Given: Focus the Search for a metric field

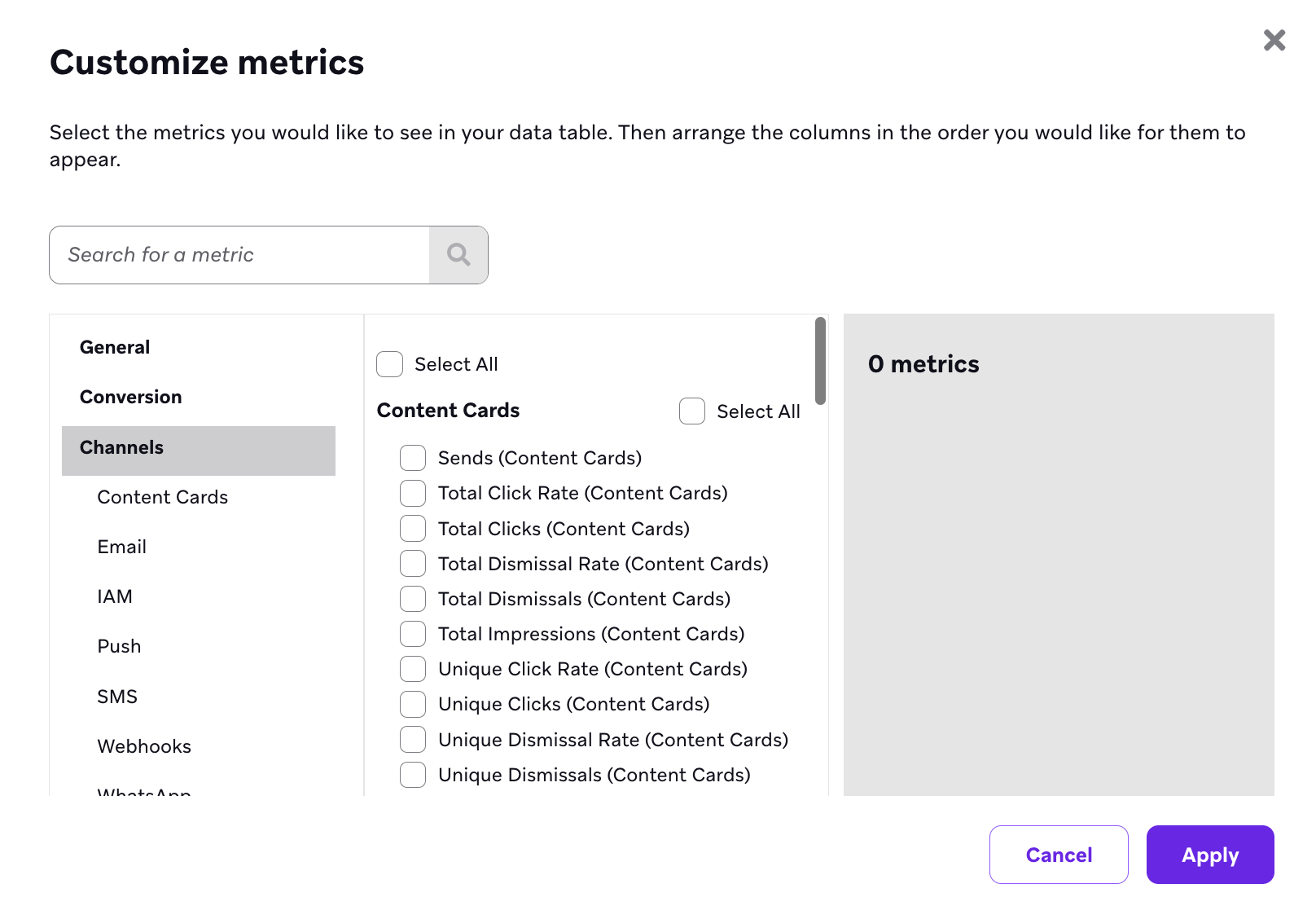Looking at the screenshot, I should point(239,255).
